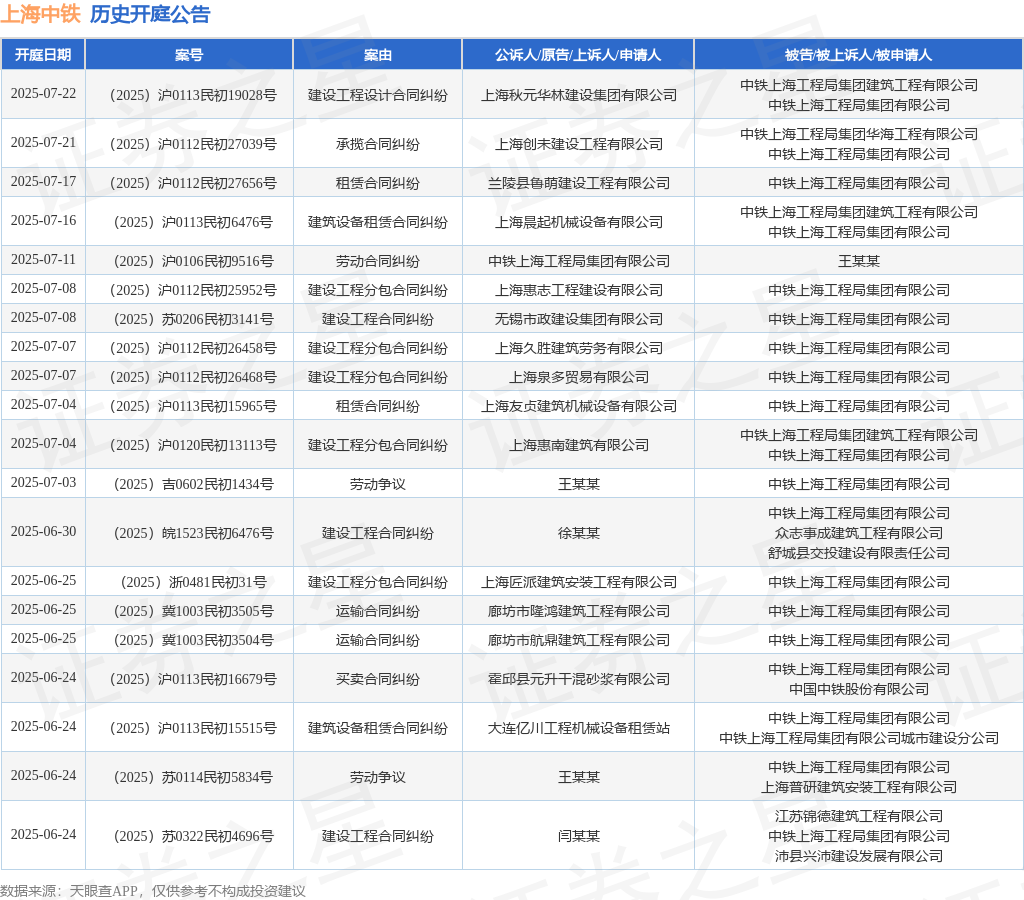Click cause 买卖合同纠纷
The height and width of the screenshot is (900, 1024).
click(x=377, y=680)
